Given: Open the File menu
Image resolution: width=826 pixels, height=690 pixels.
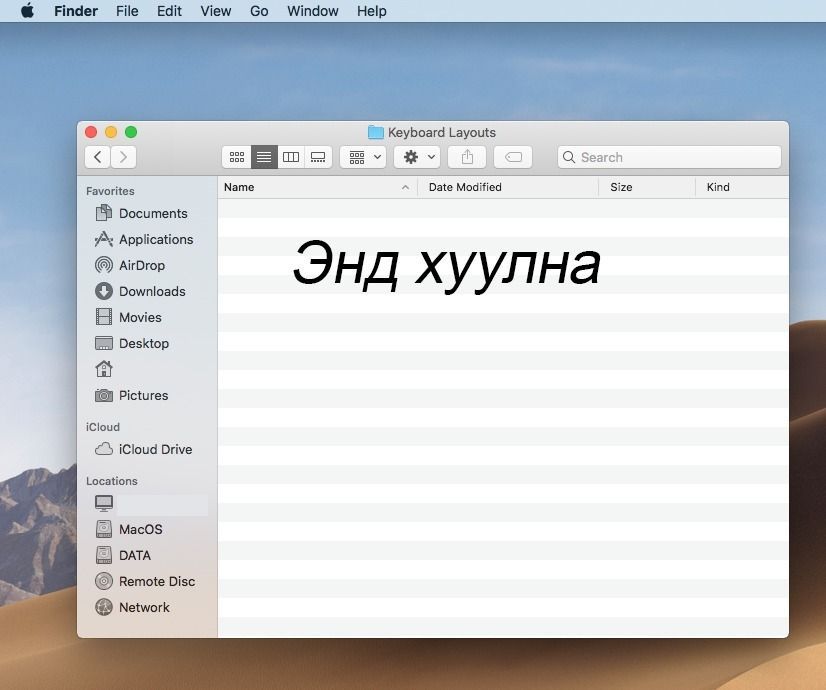Looking at the screenshot, I should click(127, 11).
